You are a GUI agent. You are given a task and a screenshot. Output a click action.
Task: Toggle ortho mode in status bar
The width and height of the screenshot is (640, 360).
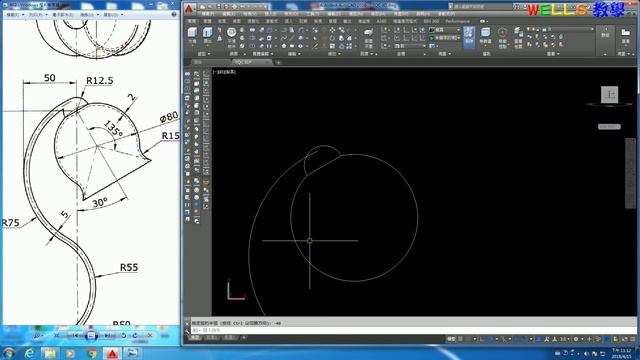pyautogui.click(x=482, y=339)
